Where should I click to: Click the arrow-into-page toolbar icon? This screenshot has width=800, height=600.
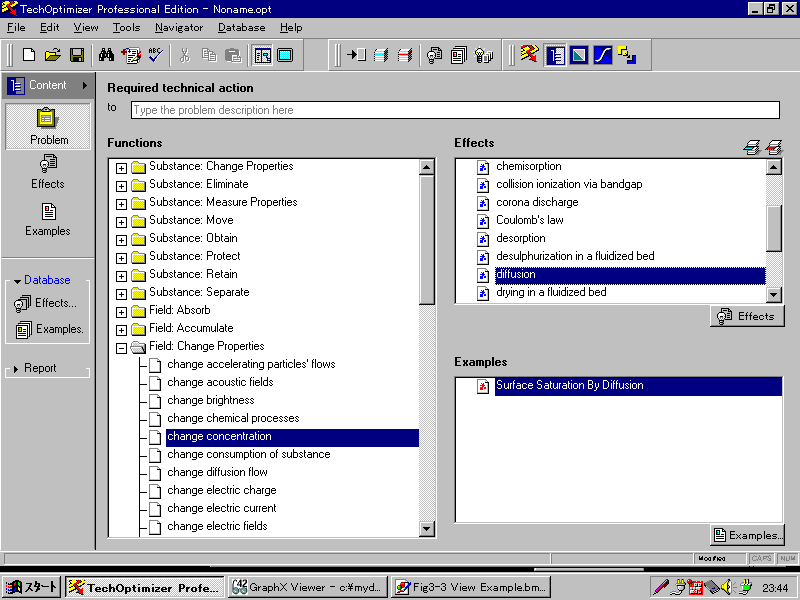pos(356,55)
